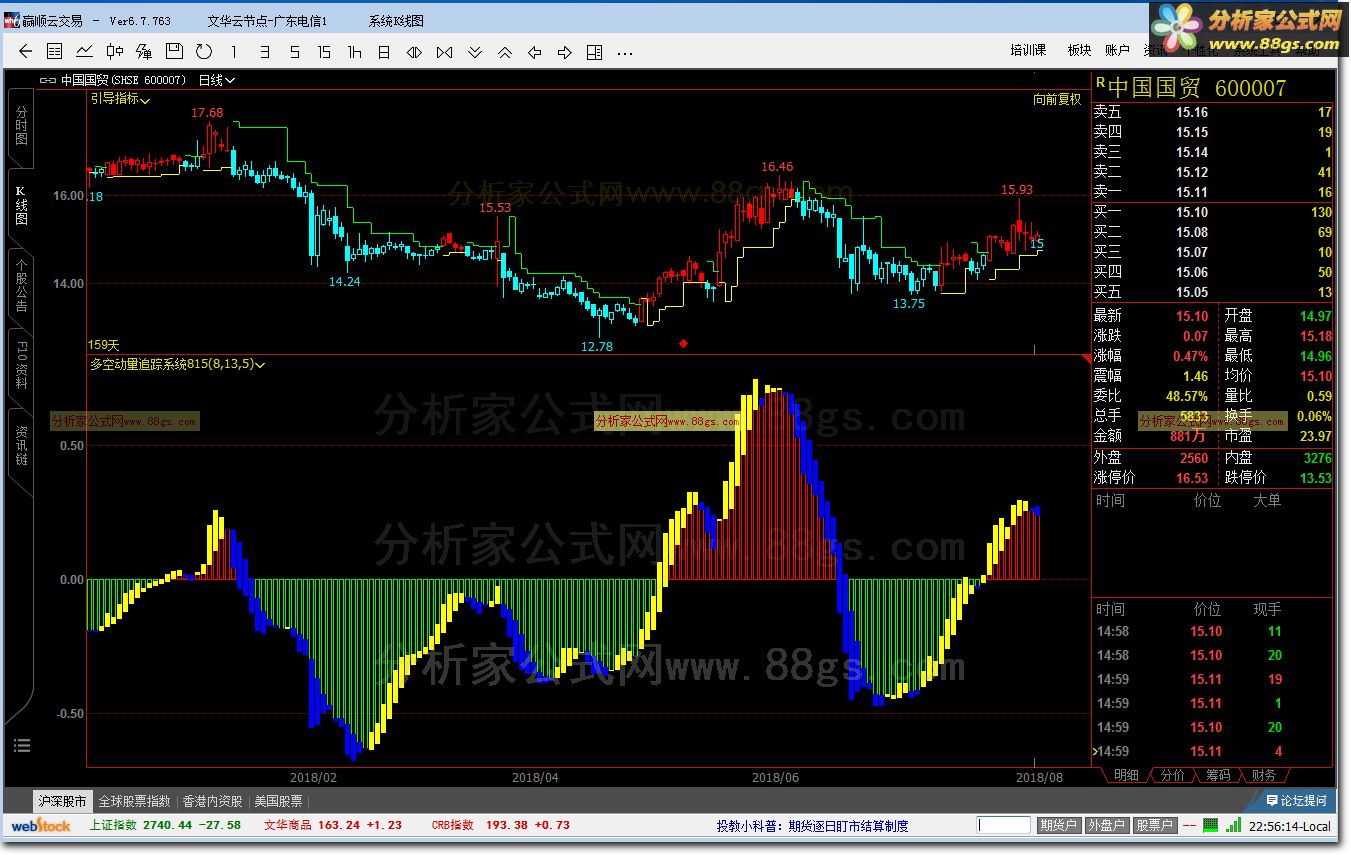The image size is (1351, 855).
Task: Select the 5-minute period button
Action: [x=294, y=51]
